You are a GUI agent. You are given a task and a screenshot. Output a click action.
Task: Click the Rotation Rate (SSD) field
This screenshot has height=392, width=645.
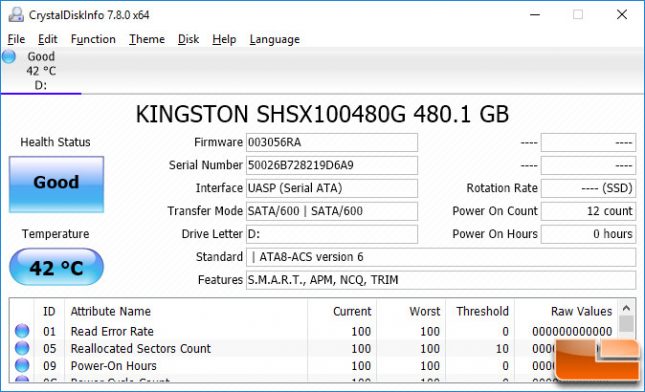(588, 188)
